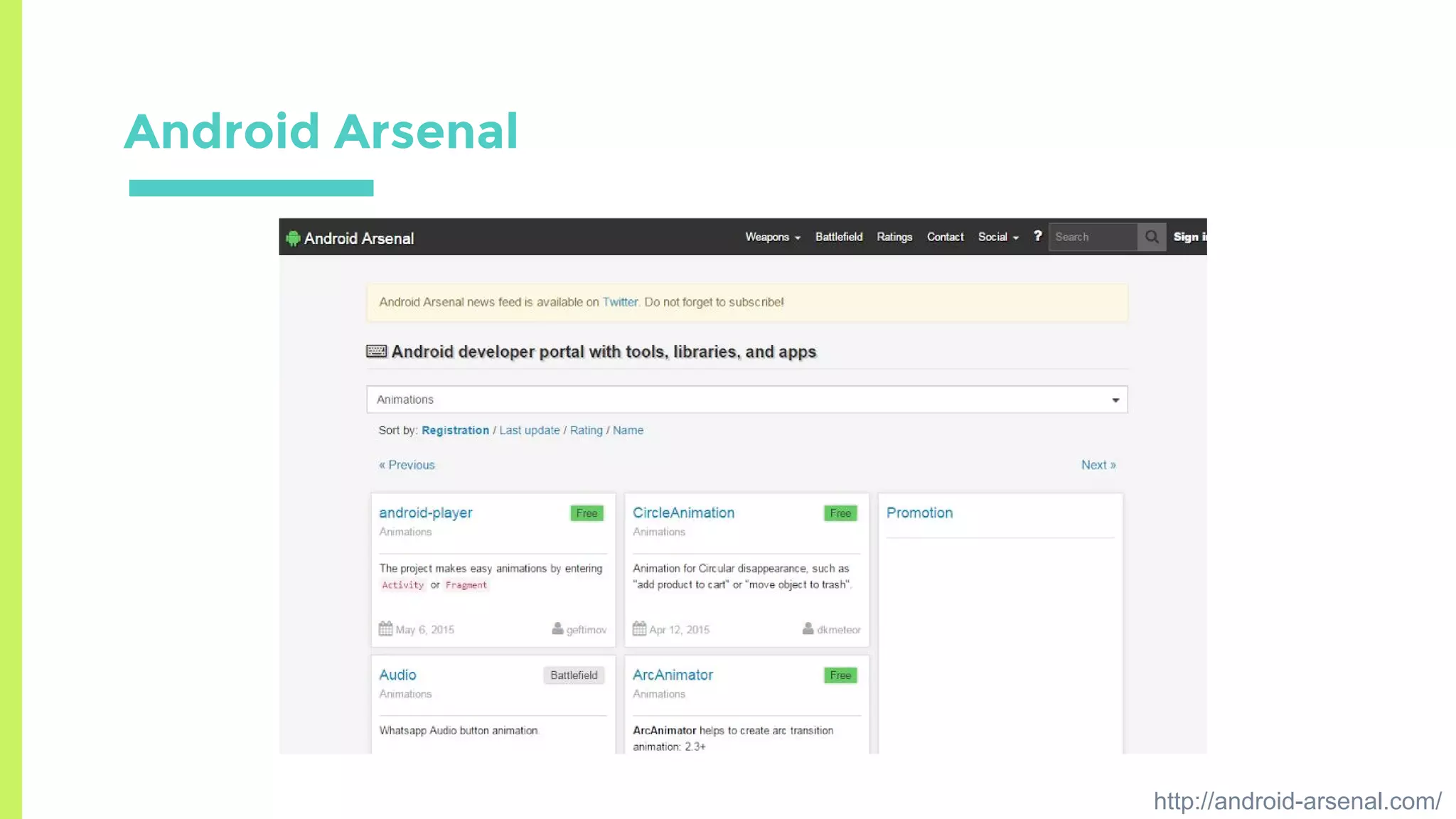Click Animations category under Audio
Image resolution: width=1456 pixels, height=819 pixels.
[x=405, y=694]
